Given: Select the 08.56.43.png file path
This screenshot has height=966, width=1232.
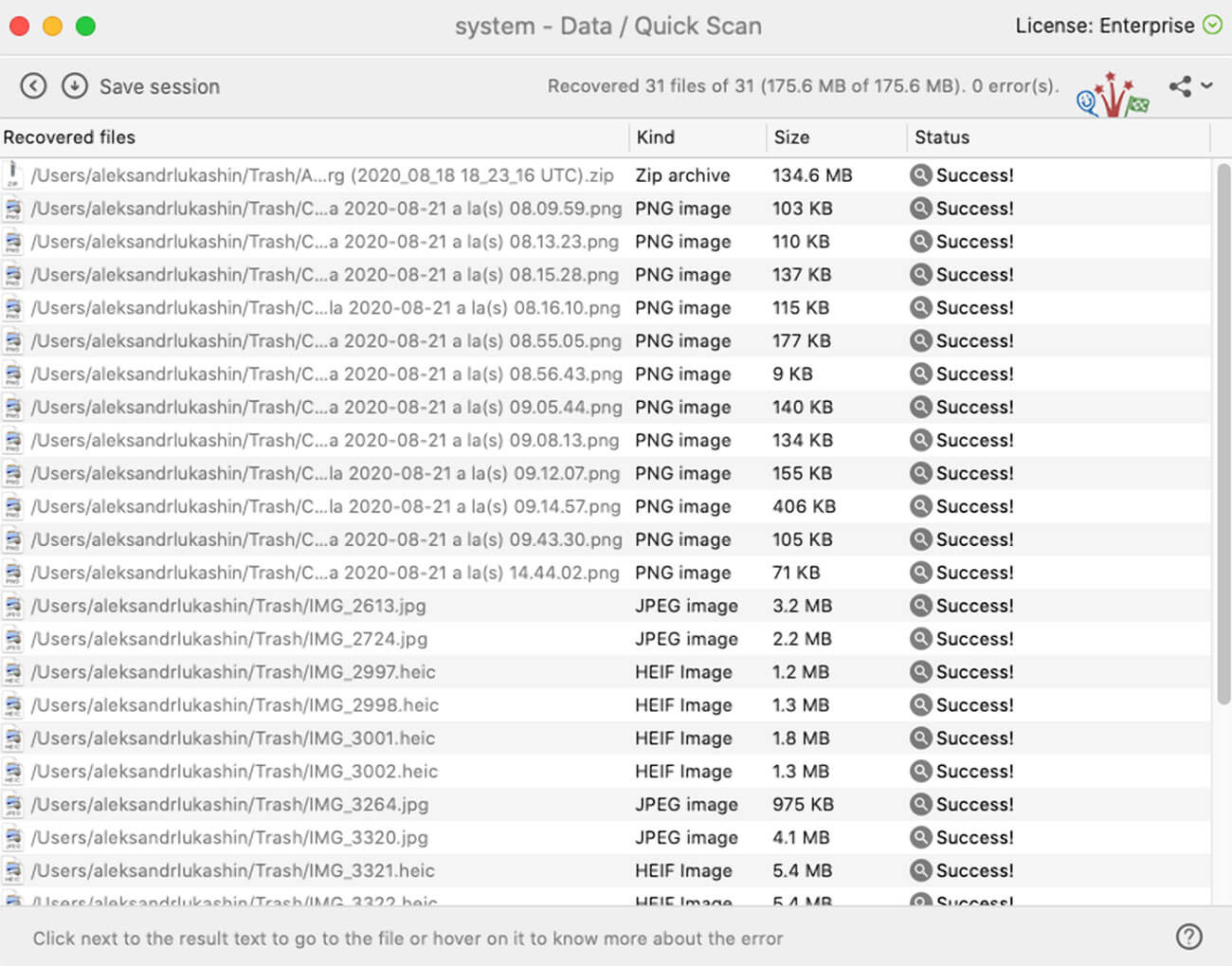Looking at the screenshot, I should [326, 374].
